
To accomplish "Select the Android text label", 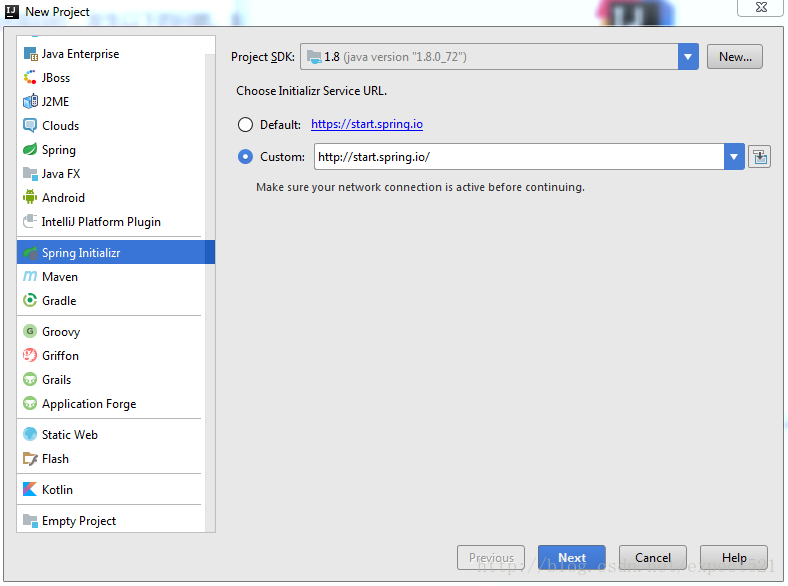I will (x=63, y=198).
